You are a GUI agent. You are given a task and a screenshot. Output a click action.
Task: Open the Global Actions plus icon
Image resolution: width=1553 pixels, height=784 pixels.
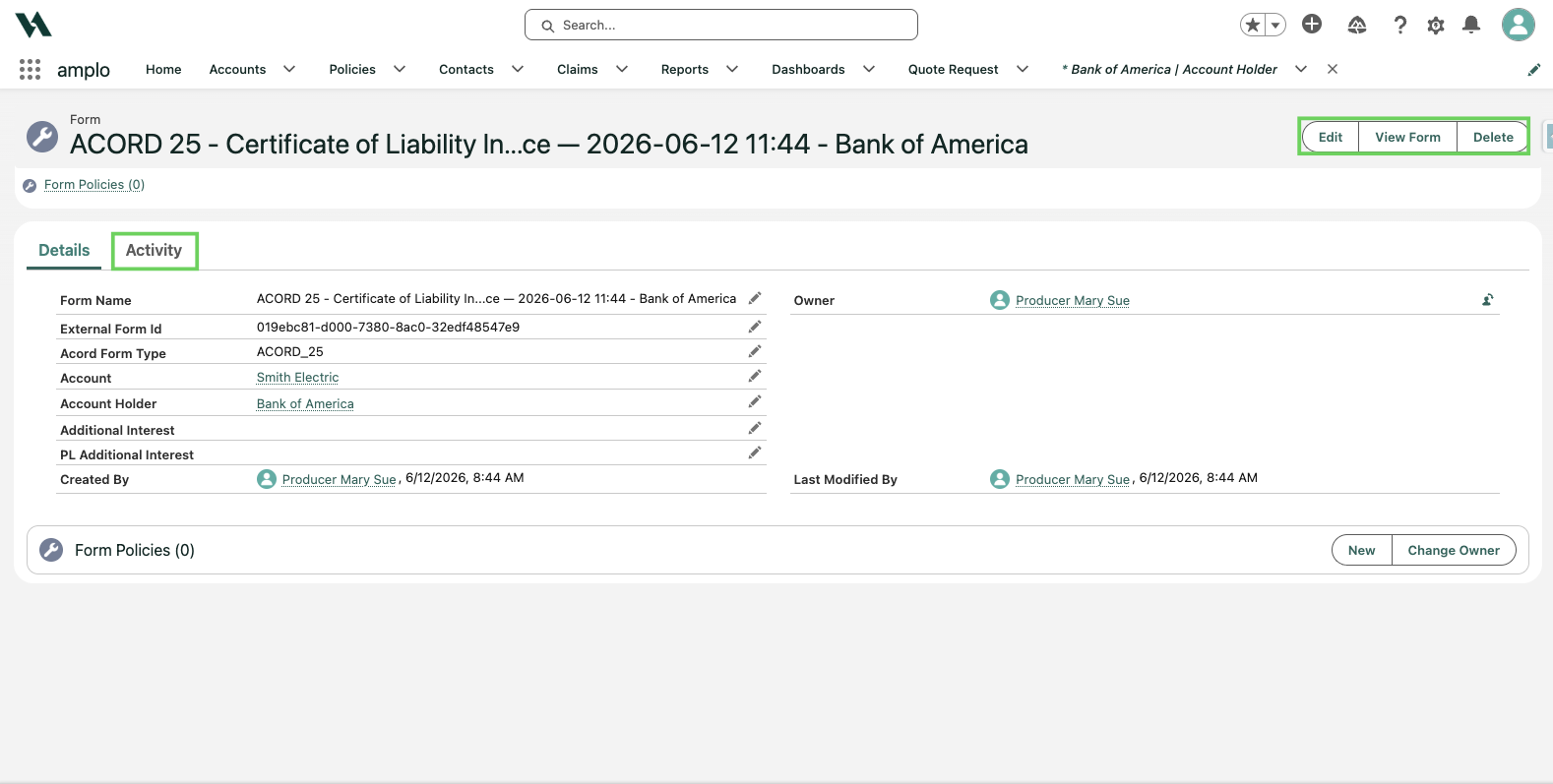click(1312, 24)
